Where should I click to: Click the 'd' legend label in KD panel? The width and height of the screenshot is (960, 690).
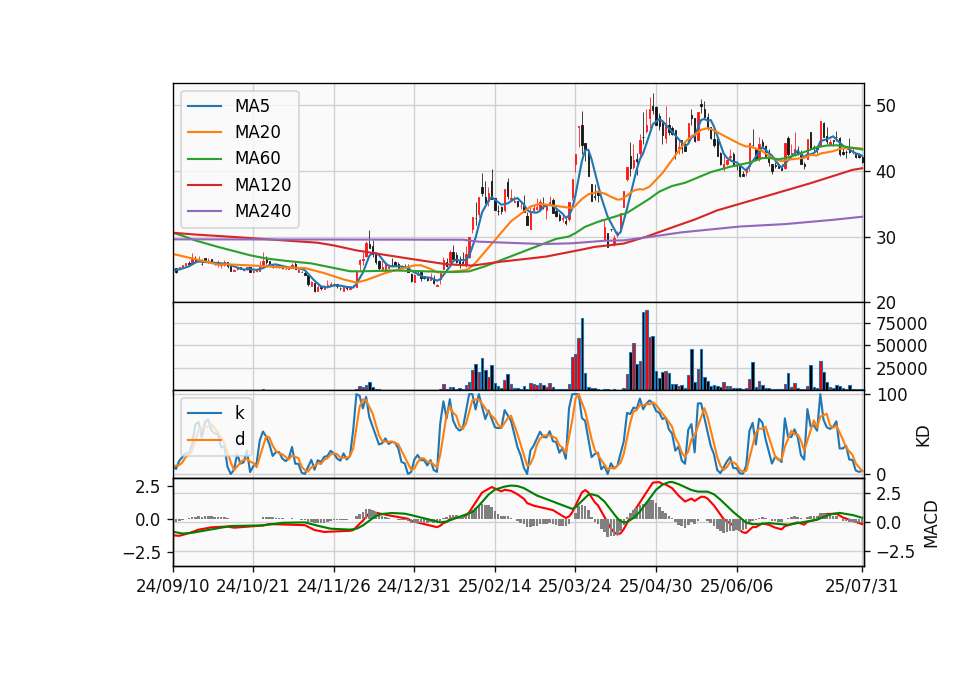pos(239,439)
